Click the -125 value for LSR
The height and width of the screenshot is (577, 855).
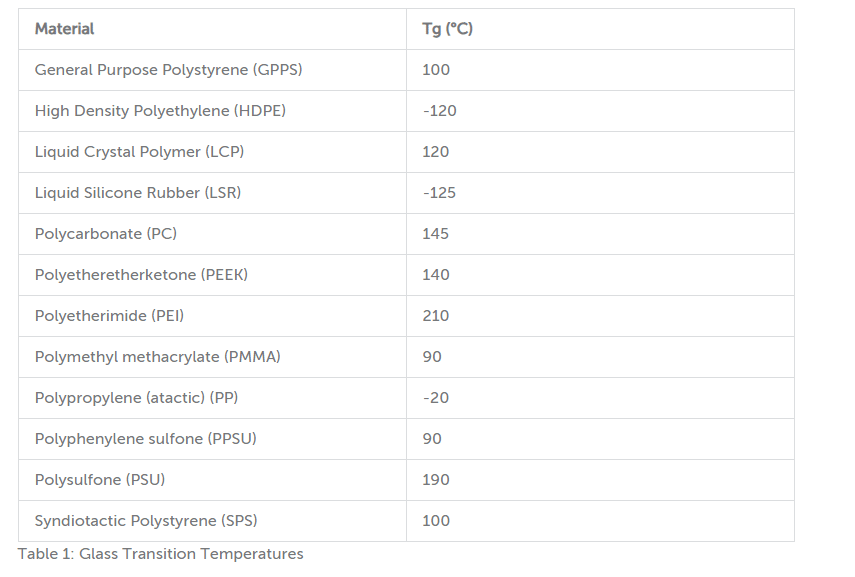pyautogui.click(x=439, y=193)
